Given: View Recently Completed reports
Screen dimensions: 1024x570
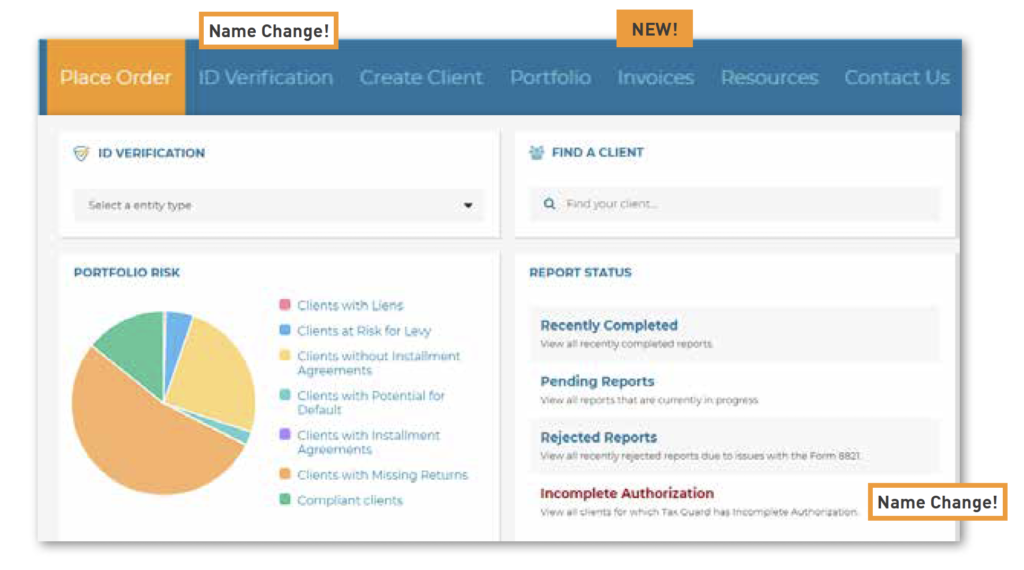Looking at the screenshot, I should tap(609, 326).
